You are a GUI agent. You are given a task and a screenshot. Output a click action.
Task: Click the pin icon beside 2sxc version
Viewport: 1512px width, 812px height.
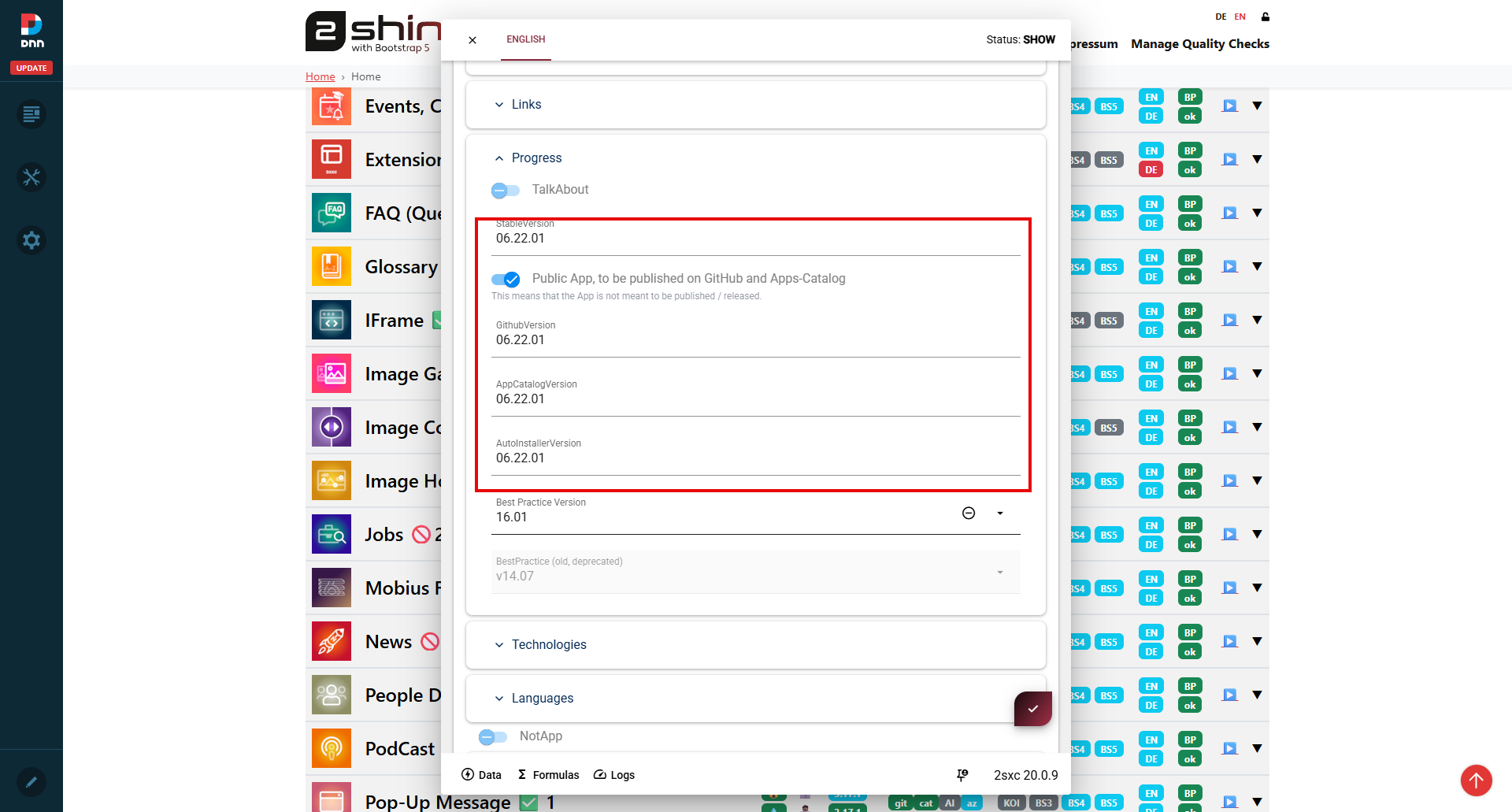coord(962,775)
